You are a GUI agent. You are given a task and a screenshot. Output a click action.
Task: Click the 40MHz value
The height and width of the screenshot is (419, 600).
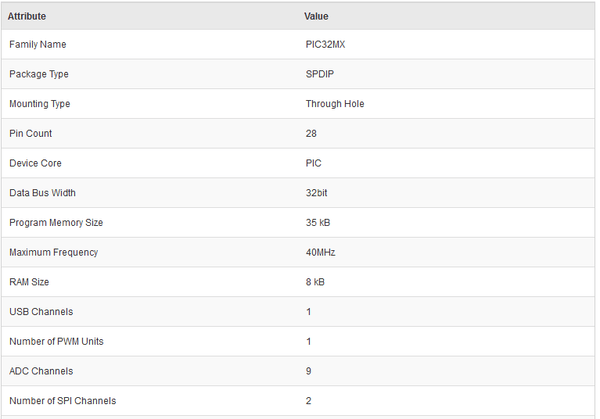[x=320, y=252]
